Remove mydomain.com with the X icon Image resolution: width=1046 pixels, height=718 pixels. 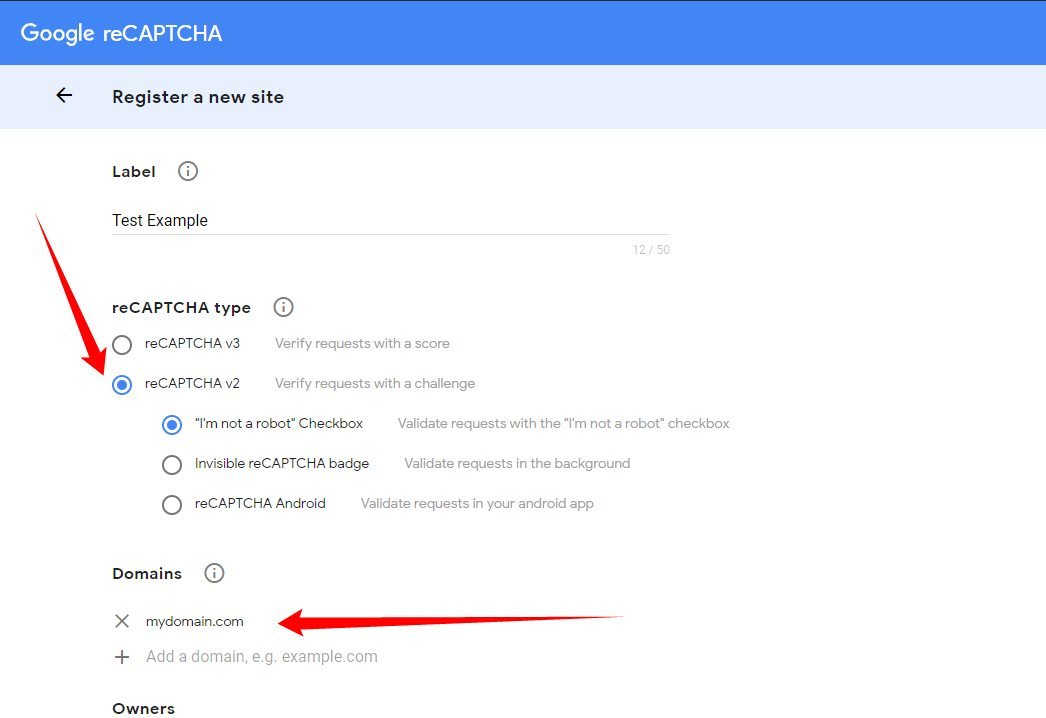(122, 621)
